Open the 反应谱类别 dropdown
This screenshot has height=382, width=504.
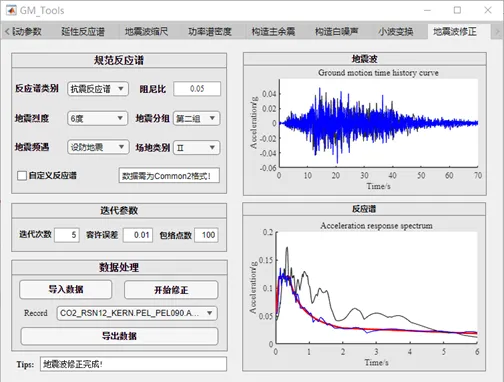click(98, 89)
